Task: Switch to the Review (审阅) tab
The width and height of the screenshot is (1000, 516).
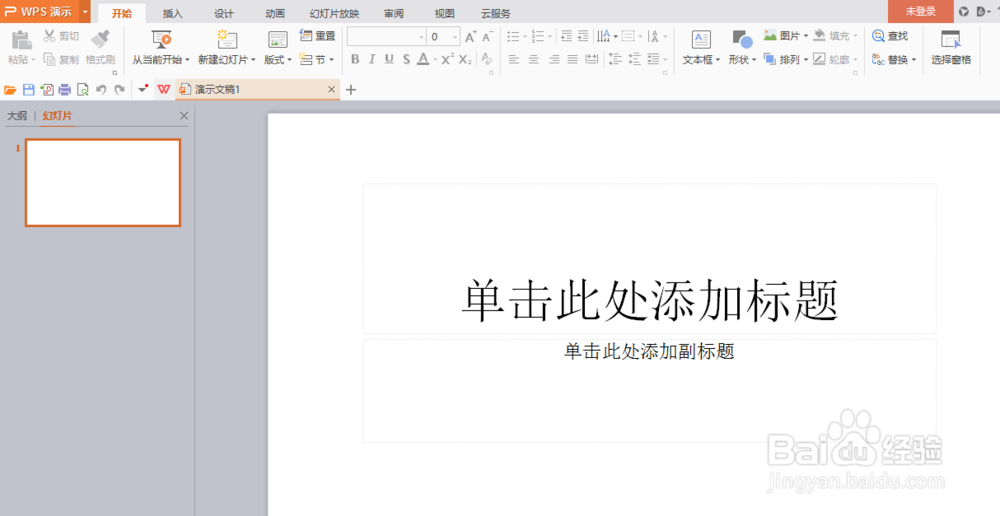Action: (393, 13)
